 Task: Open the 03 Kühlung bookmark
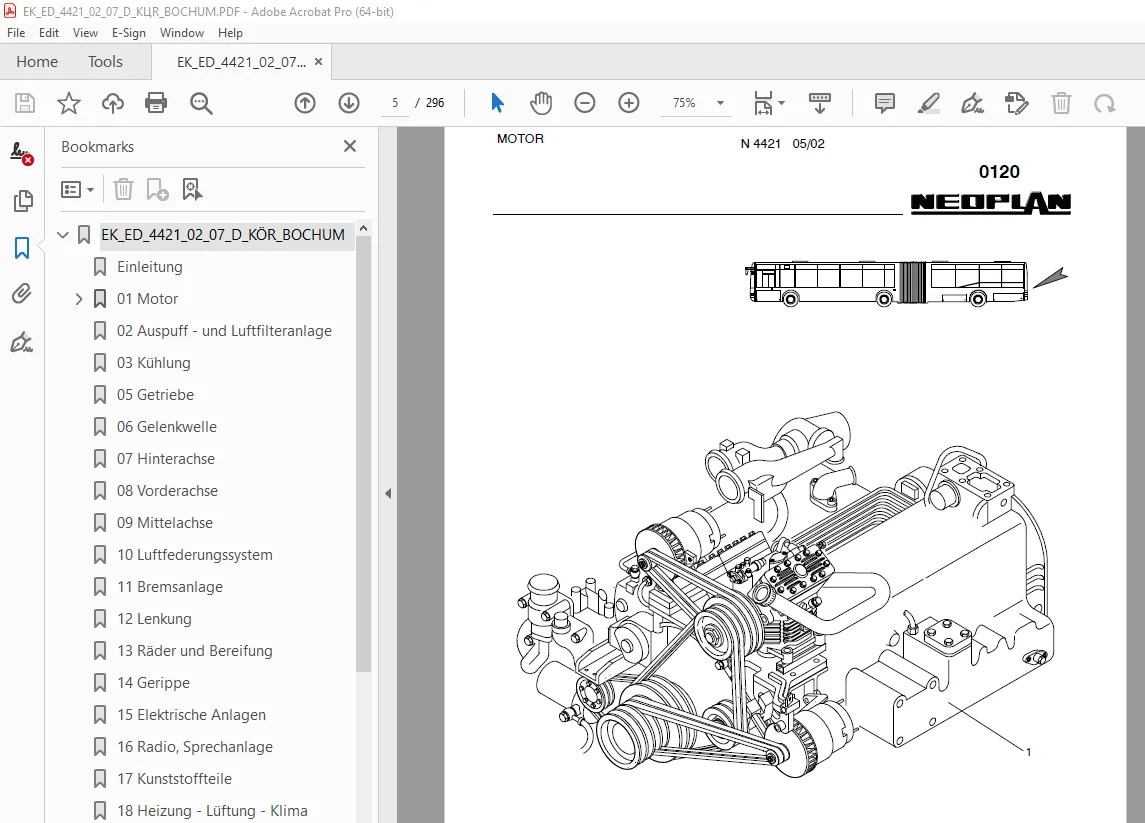[x=153, y=363]
